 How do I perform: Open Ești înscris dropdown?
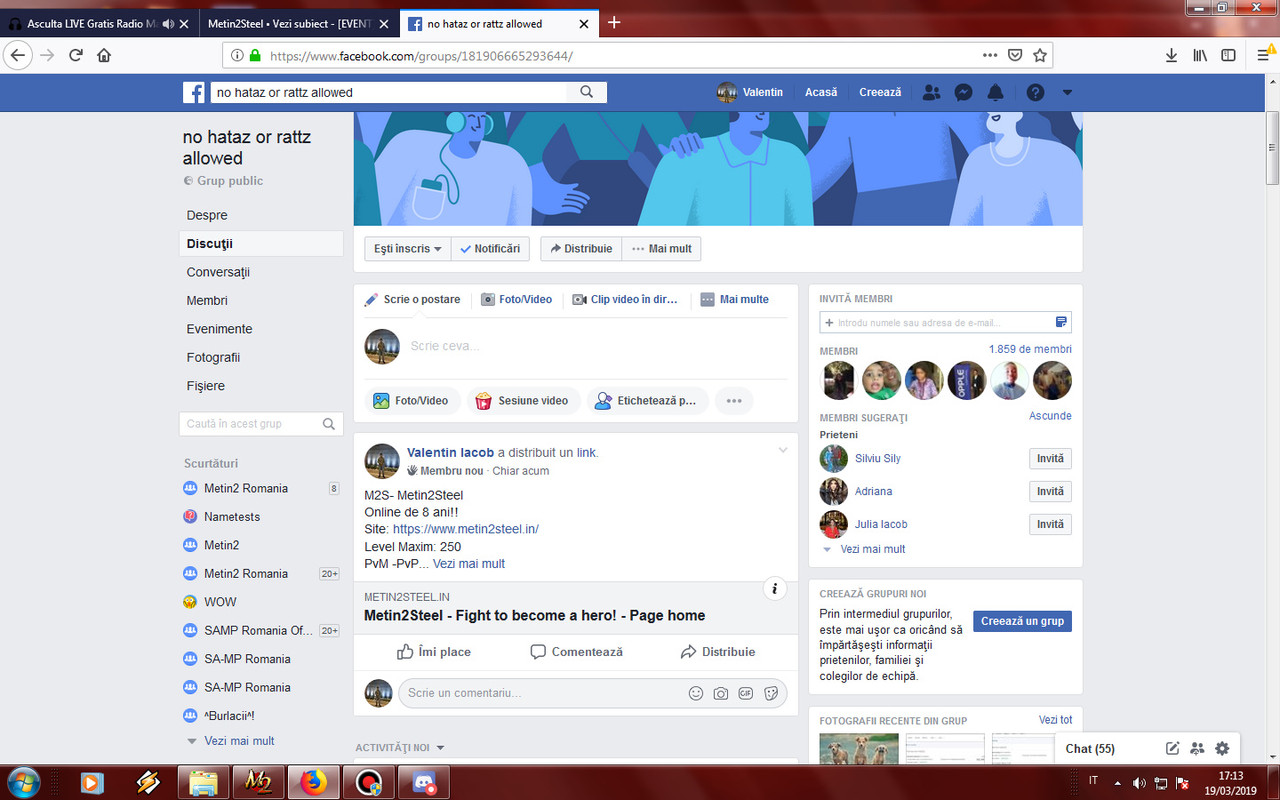click(x=408, y=249)
